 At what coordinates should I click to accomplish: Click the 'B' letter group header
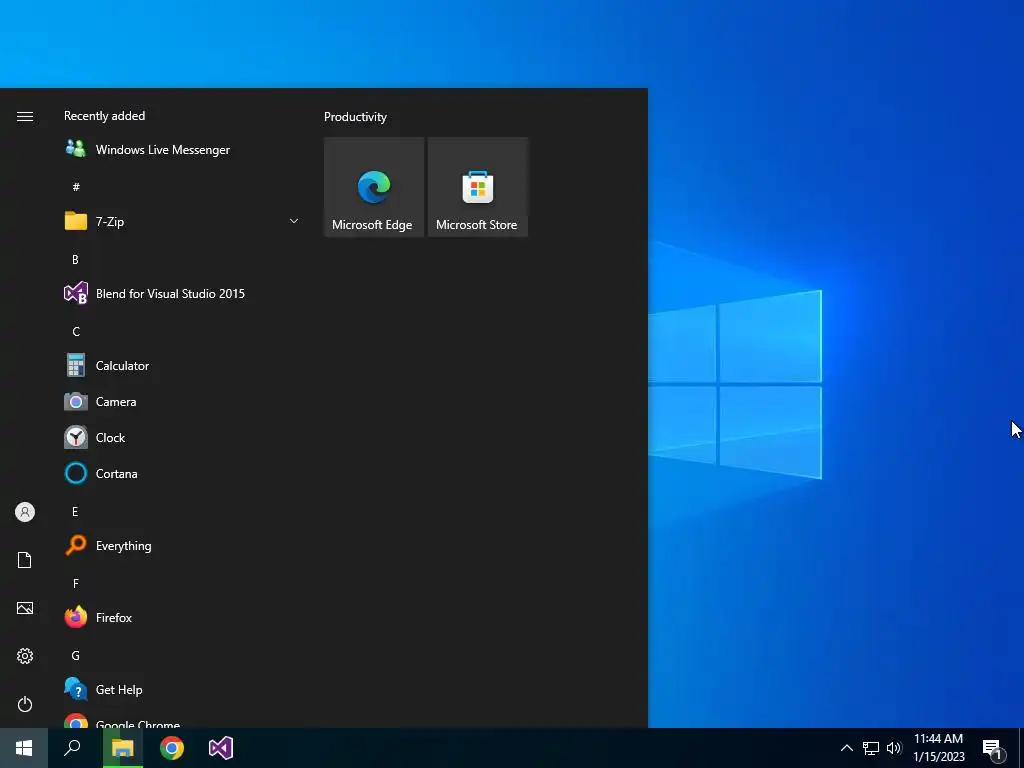[75, 259]
